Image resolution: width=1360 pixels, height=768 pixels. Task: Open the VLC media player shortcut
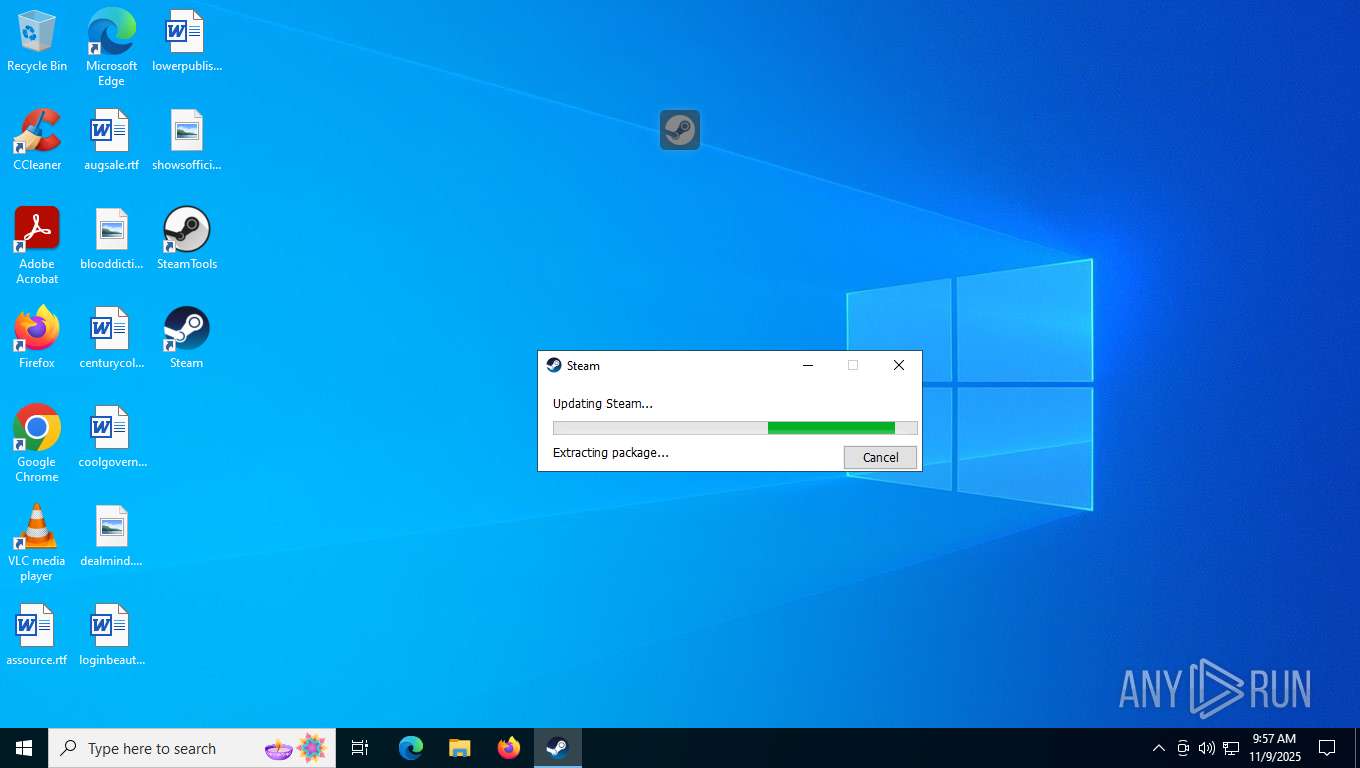pos(37,543)
